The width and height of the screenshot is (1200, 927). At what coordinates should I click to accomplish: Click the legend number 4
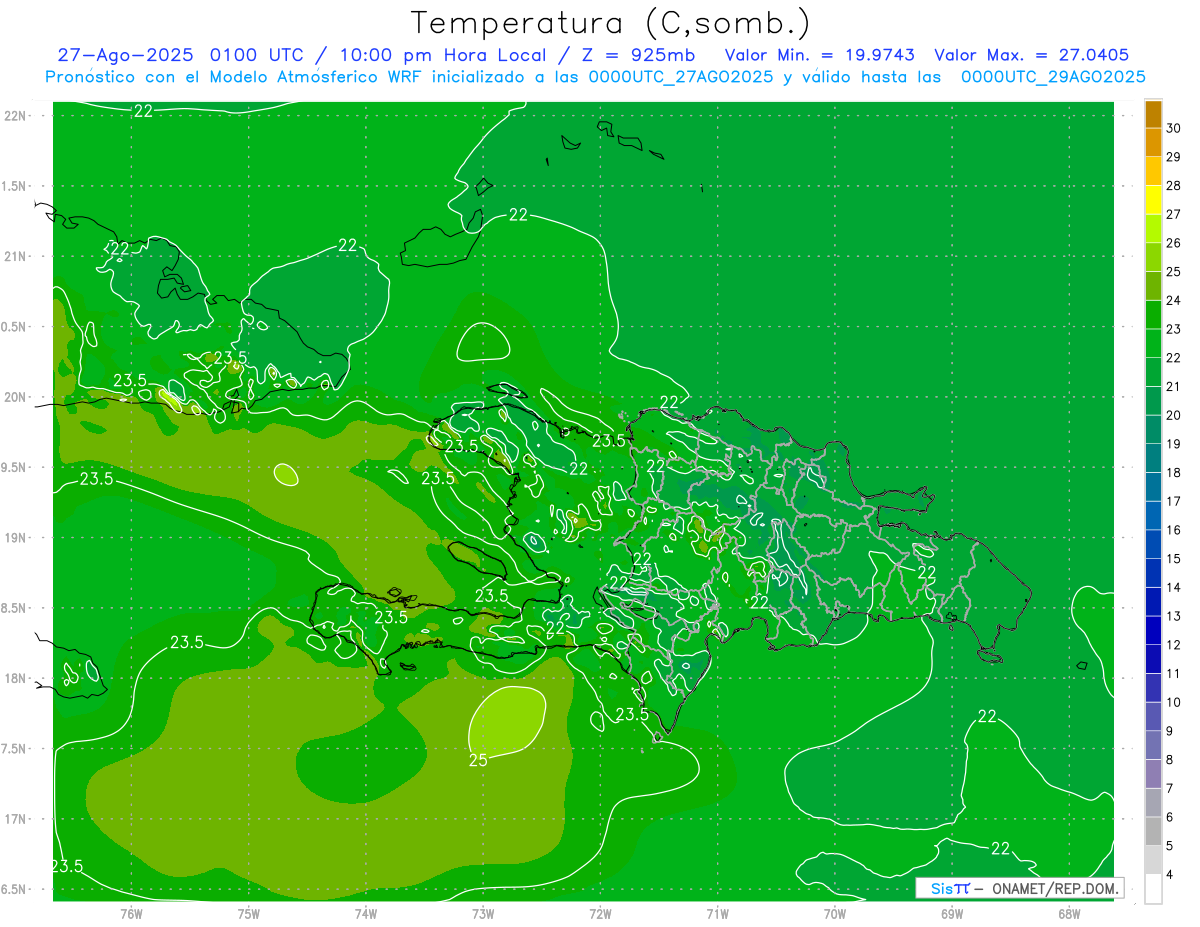pos(1171,874)
